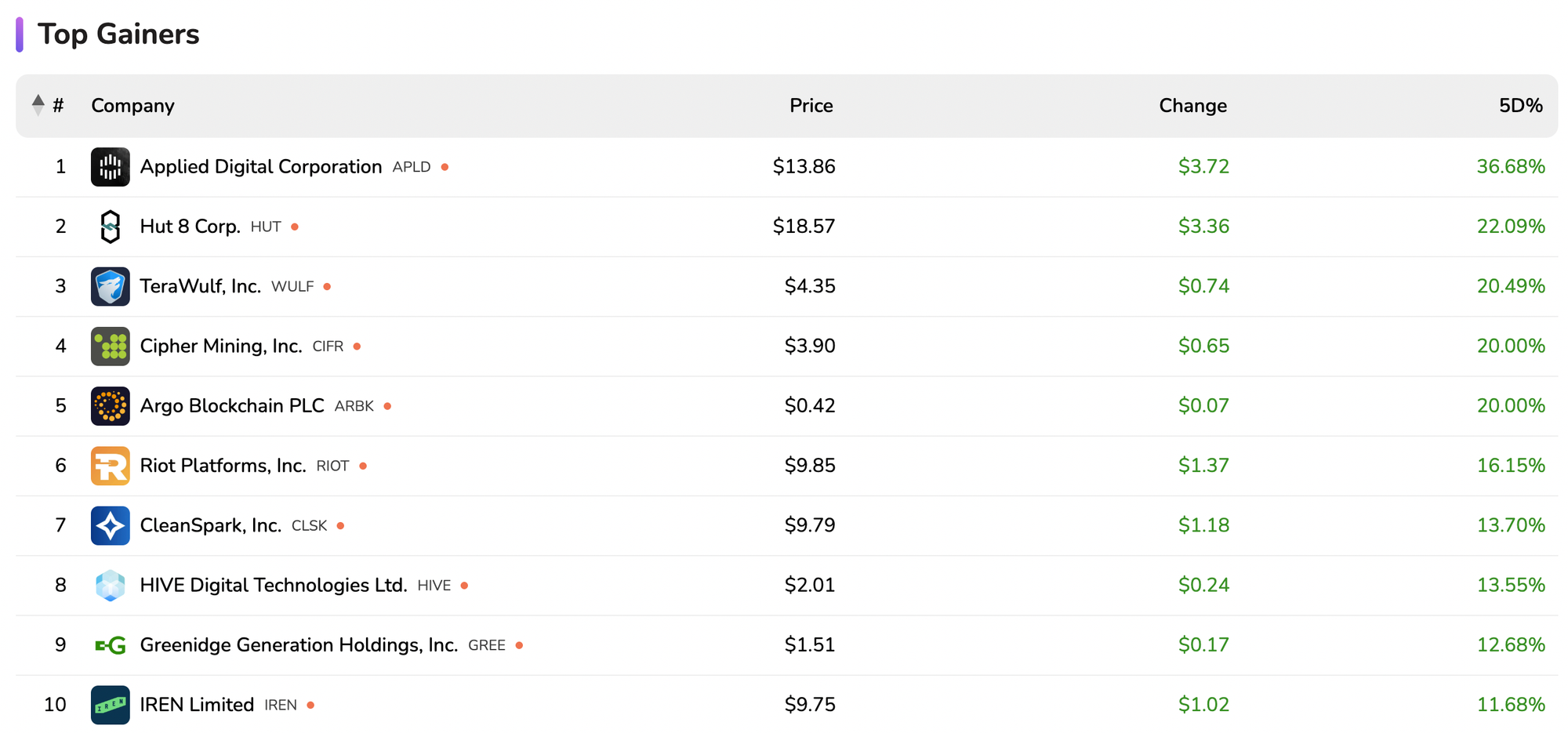Screen dimensions: 1568x733
Task: Click the TeraWulf wolf shield logo
Action: point(110,286)
